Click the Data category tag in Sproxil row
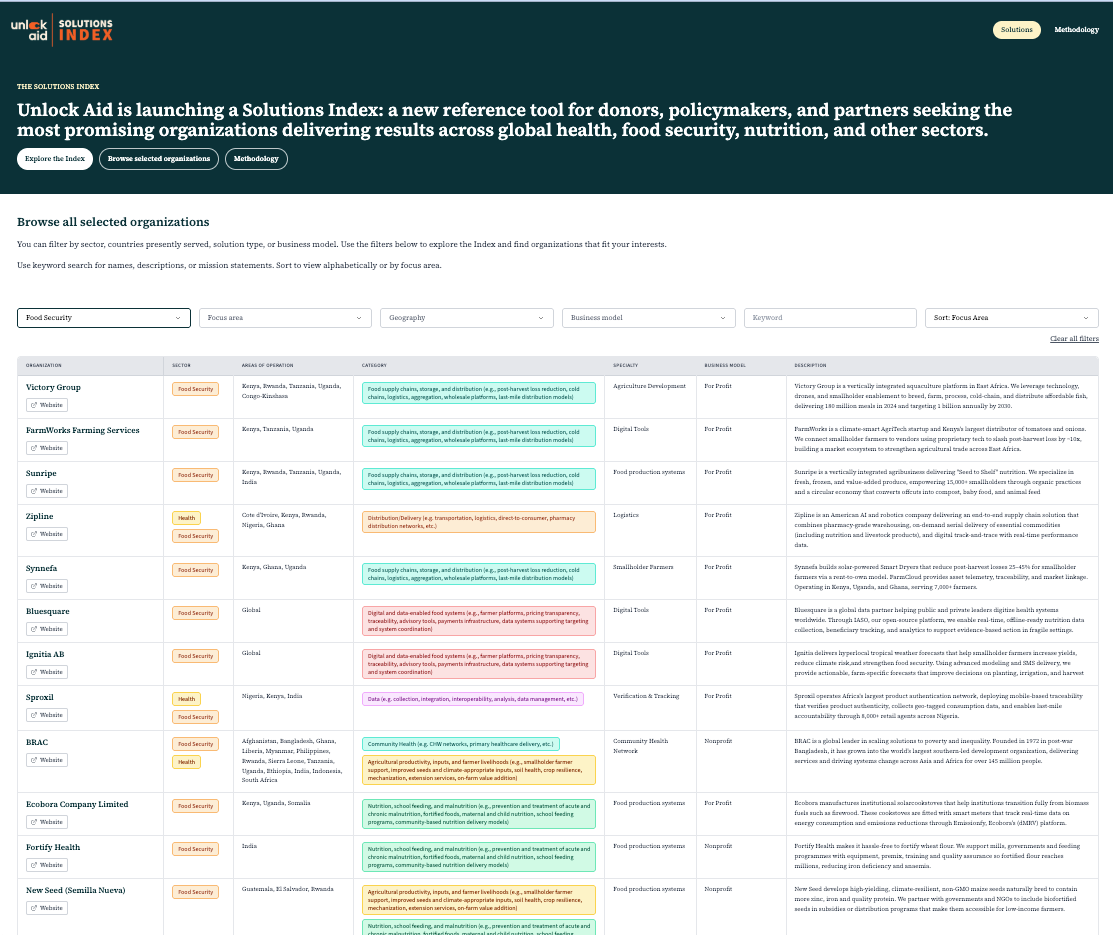Screen dimensions: 1113x935 473,699
